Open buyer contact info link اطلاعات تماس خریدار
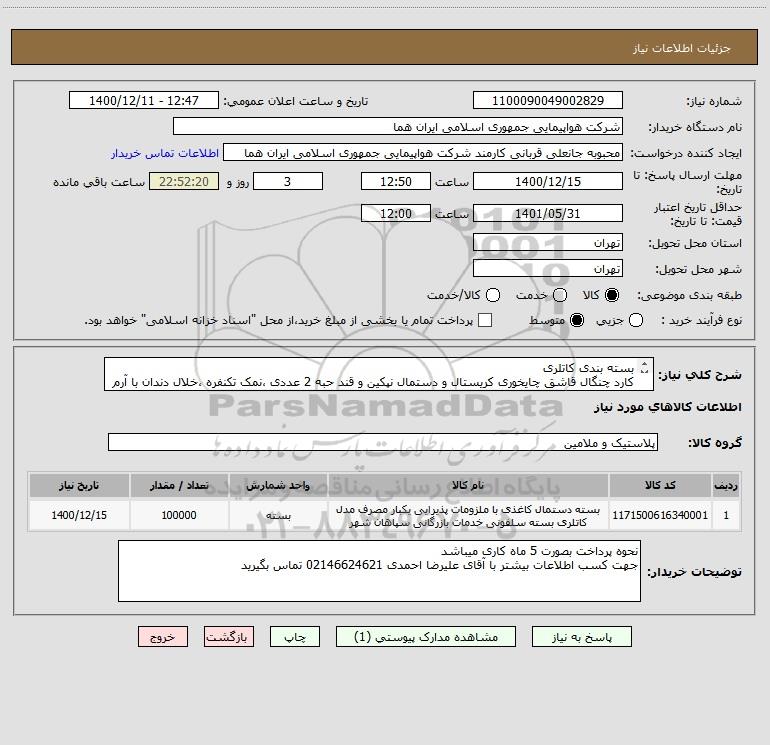 click(x=165, y=153)
